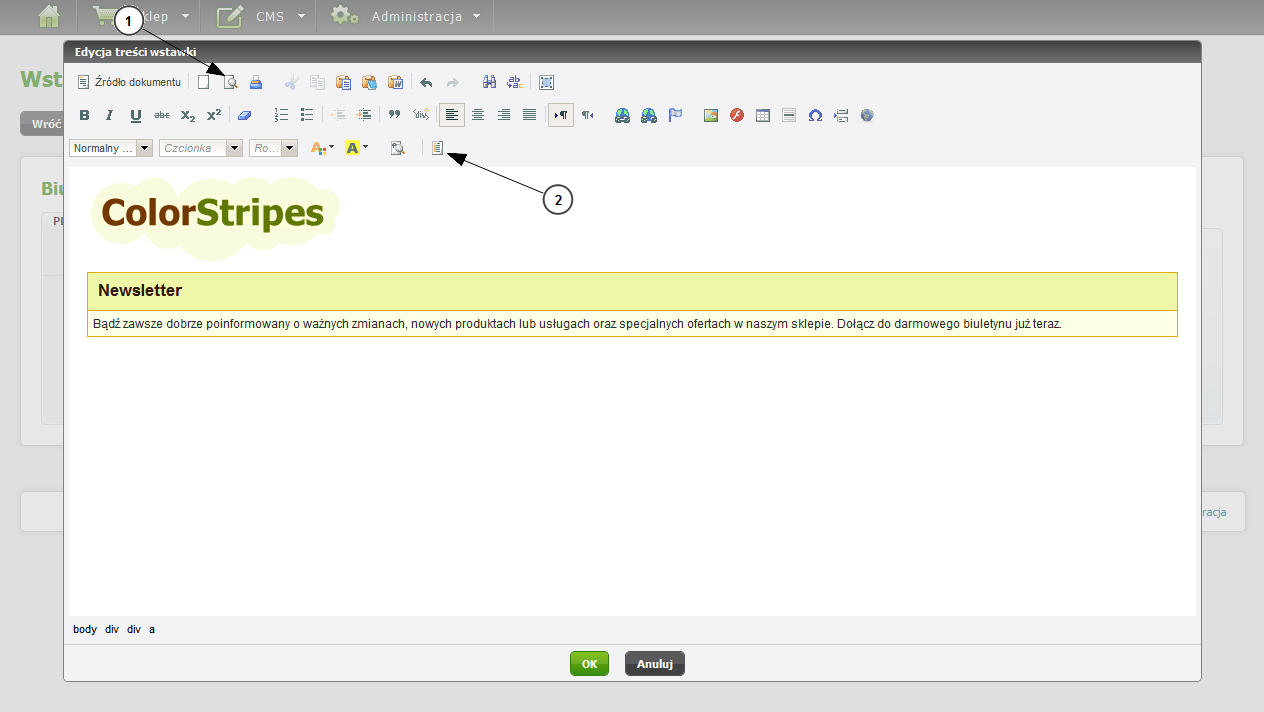Insert an image with the Image icon
Viewport: 1264px width, 712px height.
711,115
